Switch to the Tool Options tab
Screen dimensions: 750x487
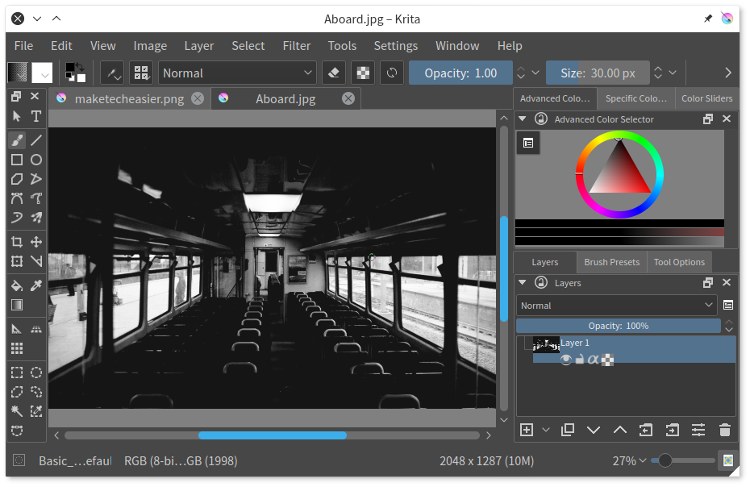[x=679, y=262]
